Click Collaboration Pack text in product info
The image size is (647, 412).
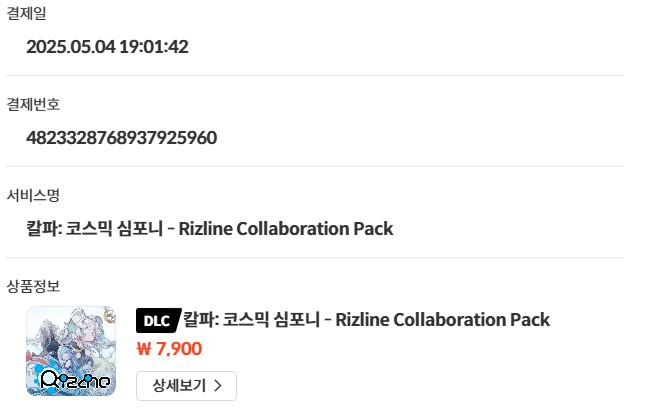472,320
